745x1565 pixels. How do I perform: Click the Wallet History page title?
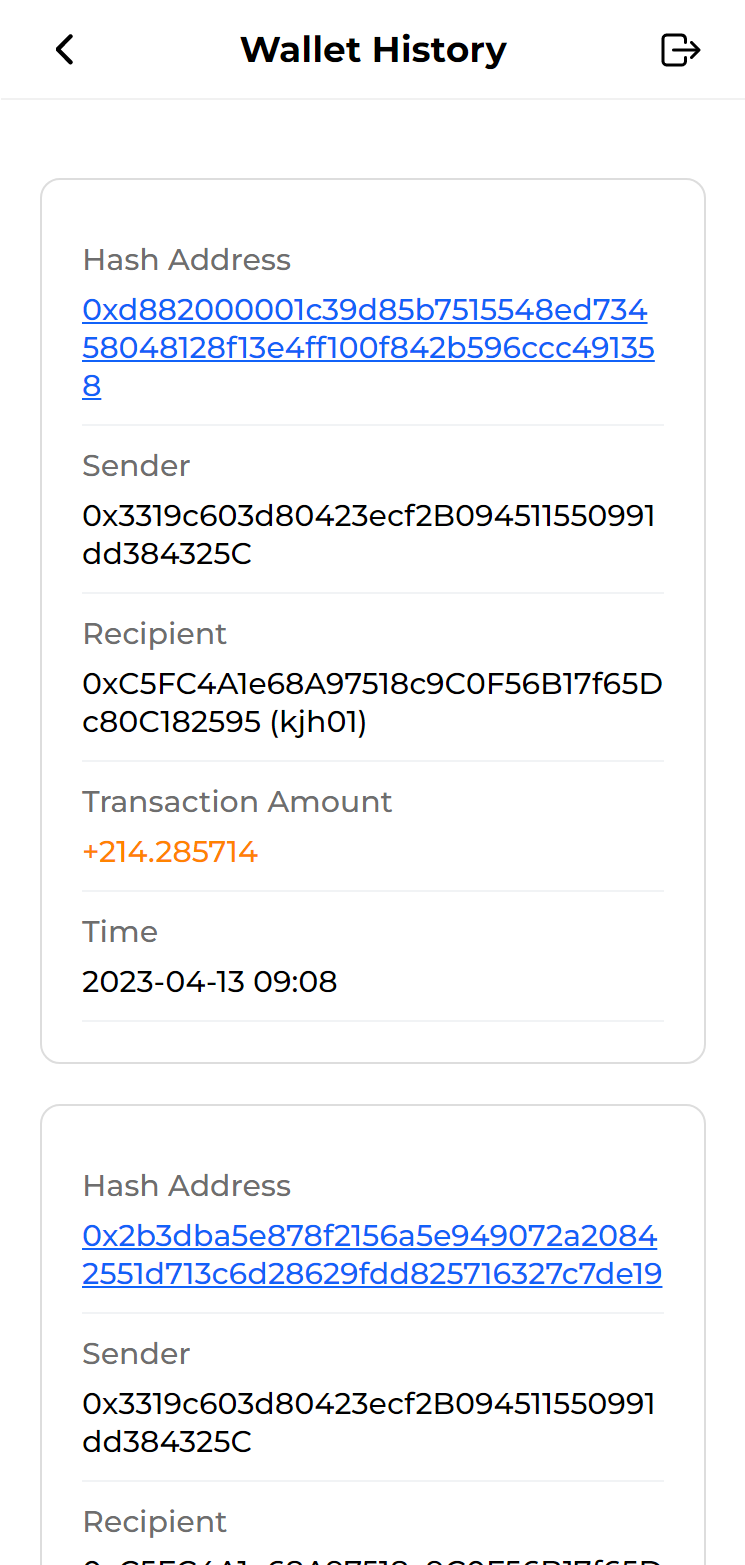373,49
